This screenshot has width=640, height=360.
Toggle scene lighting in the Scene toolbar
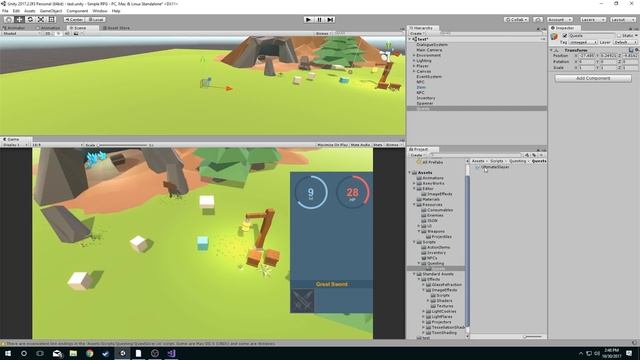58,33
